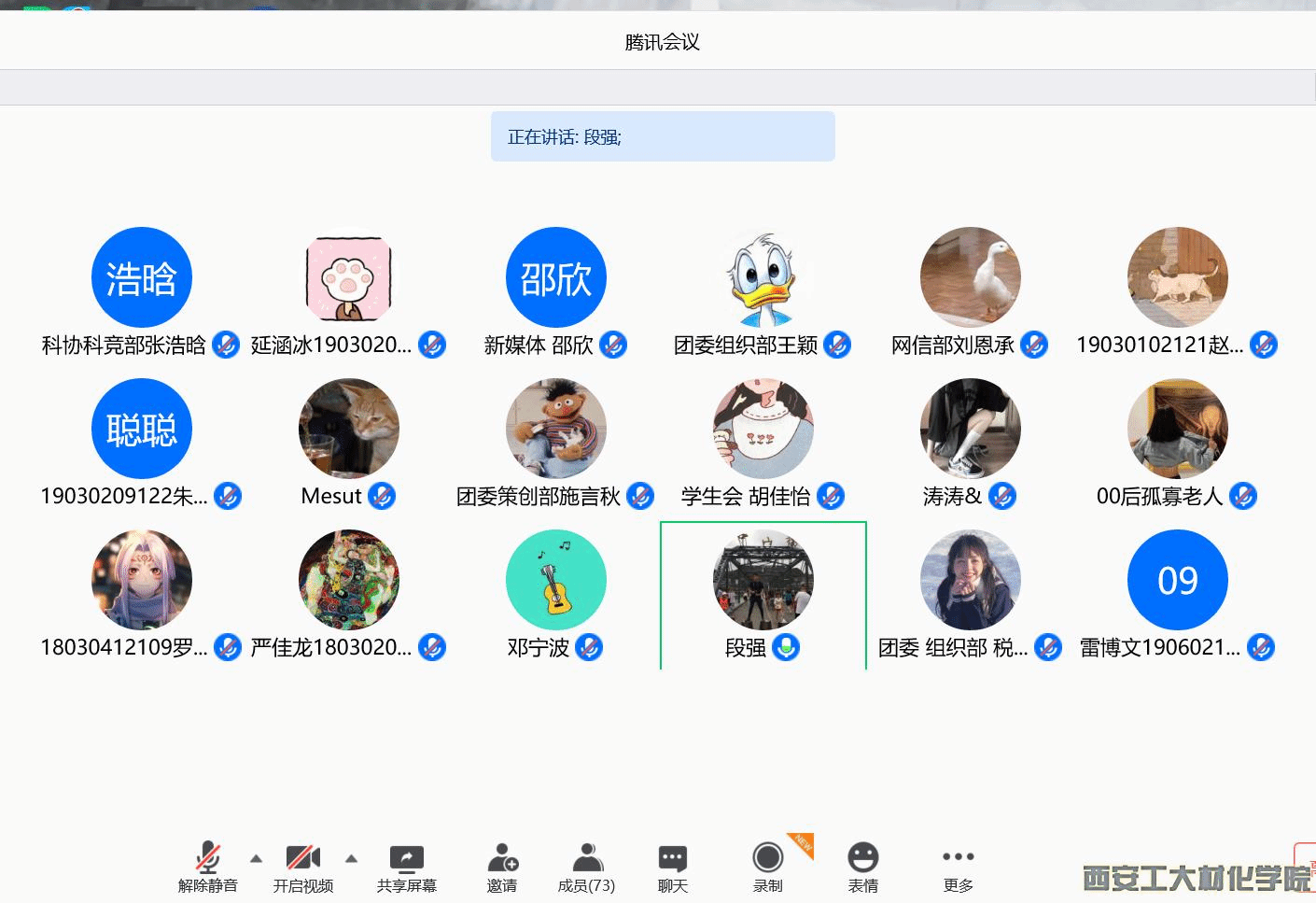This screenshot has width=1316, height=903.
Task: Click the microphone icon next to 段强
Action: [787, 647]
